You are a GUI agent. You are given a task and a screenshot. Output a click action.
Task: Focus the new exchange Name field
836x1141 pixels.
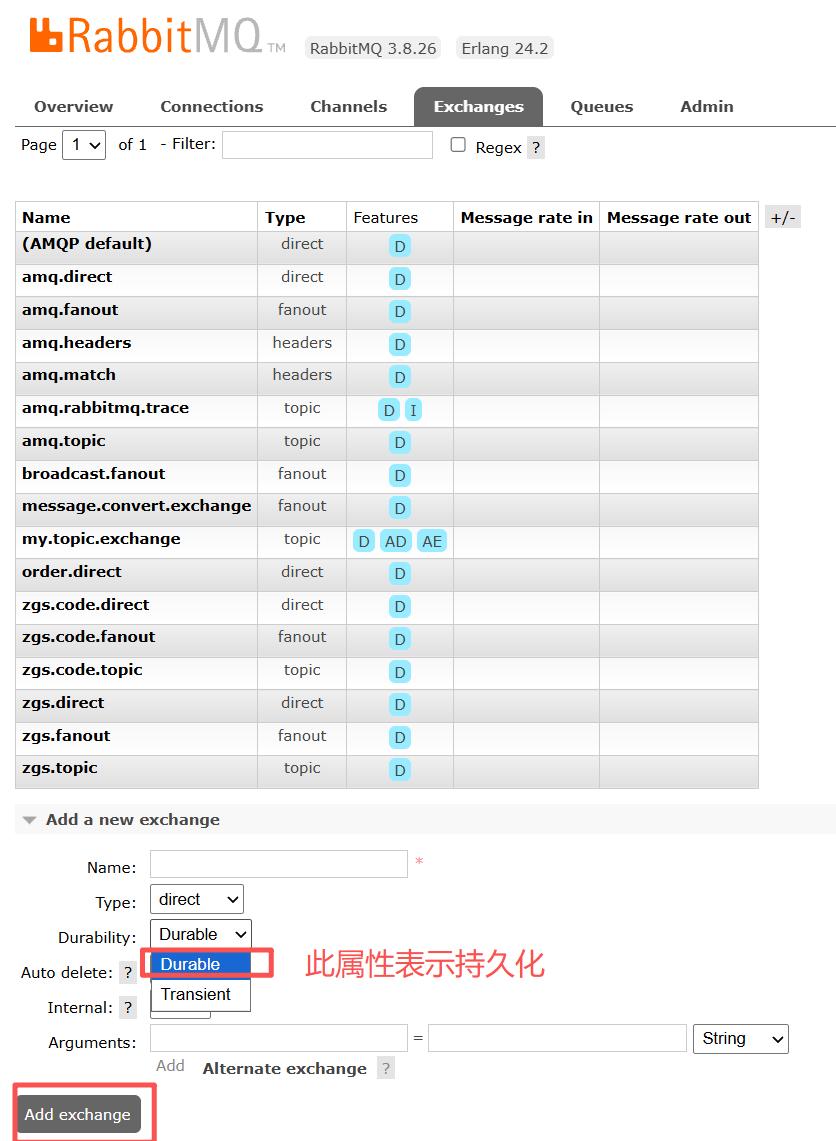279,864
